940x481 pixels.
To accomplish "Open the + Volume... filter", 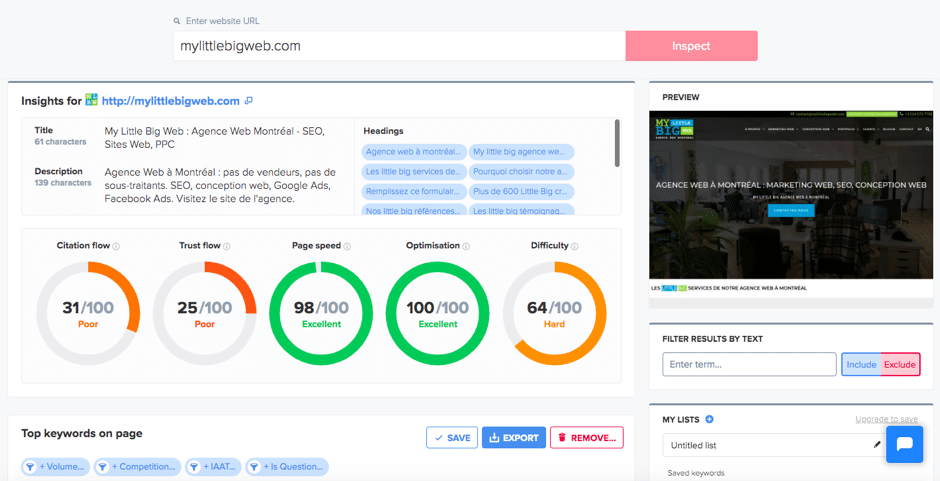I will click(56, 467).
